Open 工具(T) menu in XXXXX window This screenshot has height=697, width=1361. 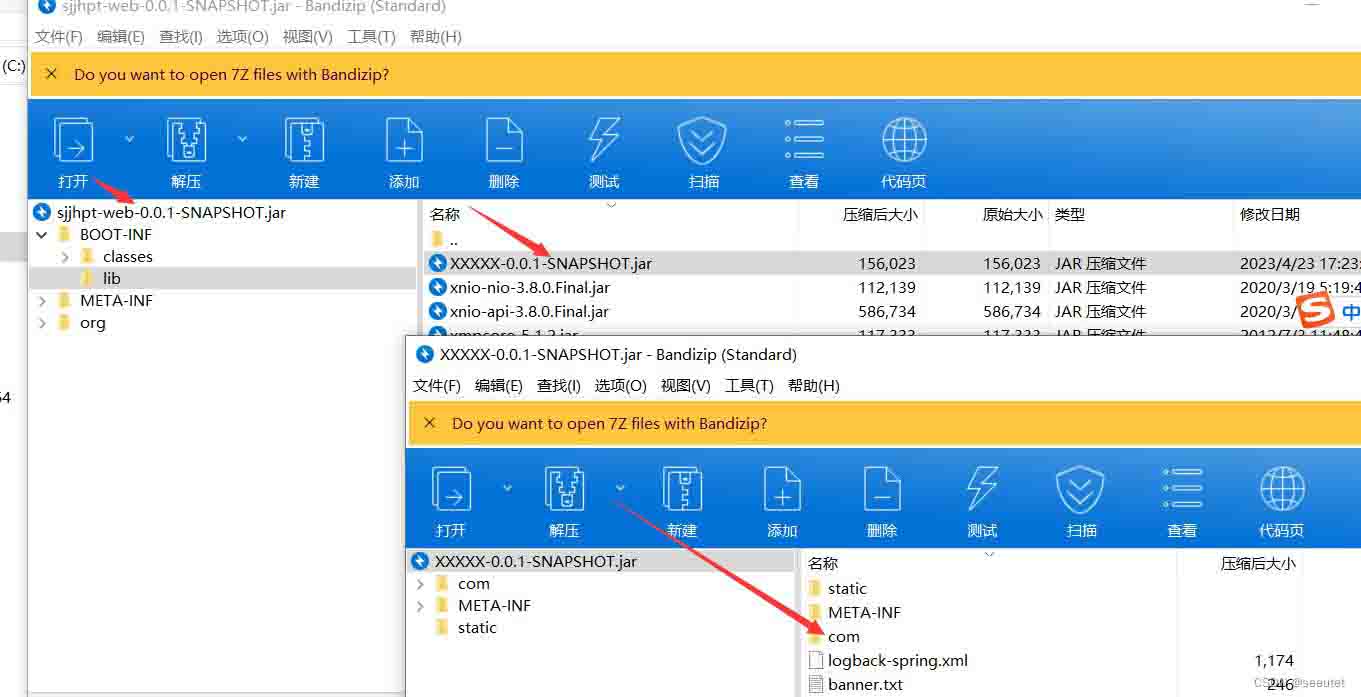click(x=749, y=386)
